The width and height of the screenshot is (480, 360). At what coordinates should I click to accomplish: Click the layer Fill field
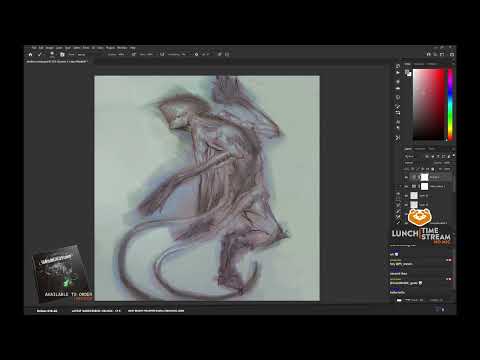[x=447, y=169]
